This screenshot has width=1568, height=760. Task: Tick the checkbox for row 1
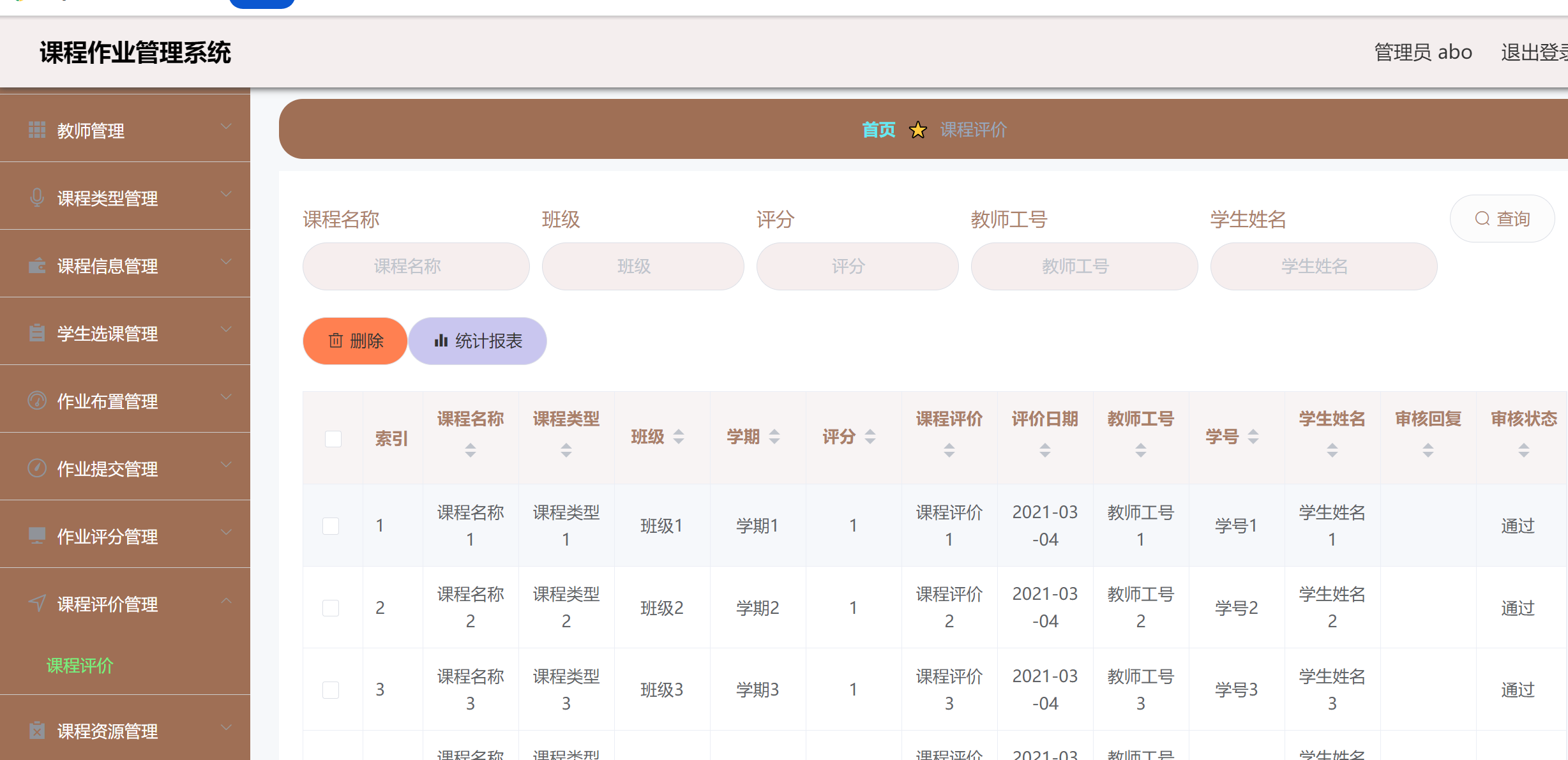coord(331,525)
